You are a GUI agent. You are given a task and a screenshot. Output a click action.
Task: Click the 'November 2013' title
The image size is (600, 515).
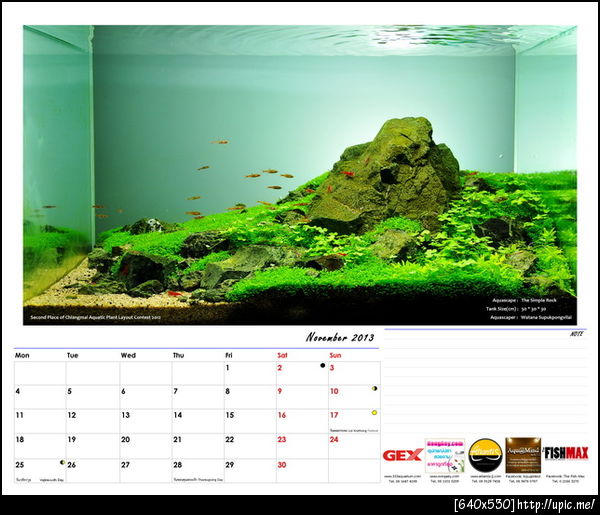point(339,337)
